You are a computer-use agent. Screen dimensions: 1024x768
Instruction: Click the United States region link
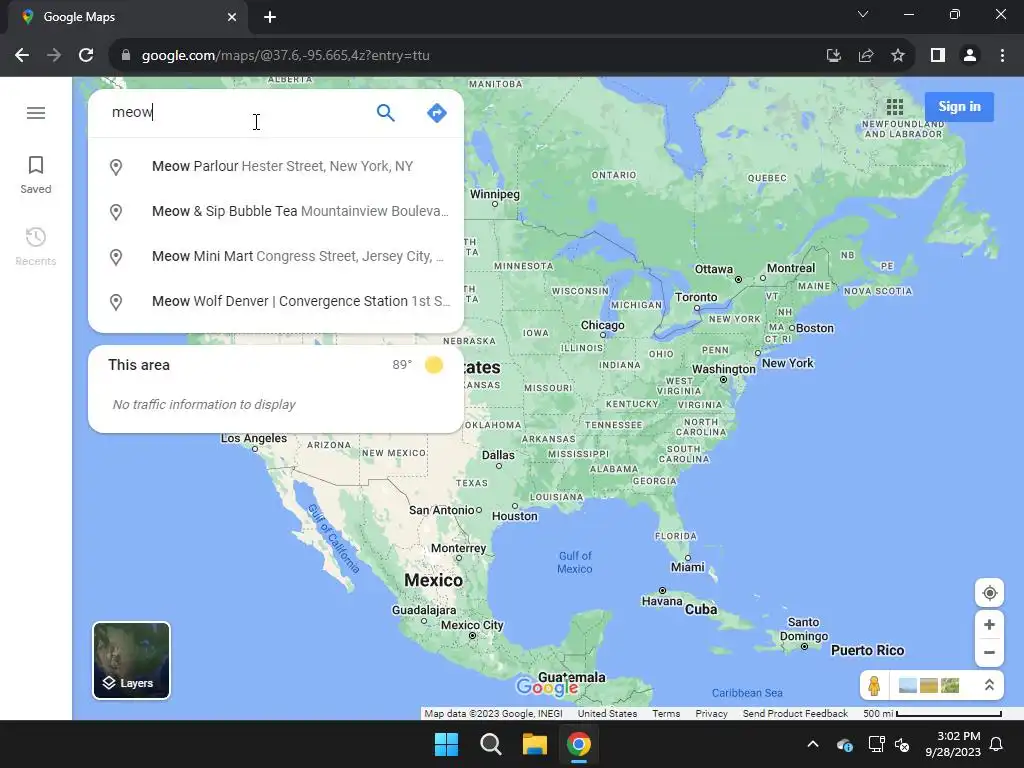click(x=607, y=714)
